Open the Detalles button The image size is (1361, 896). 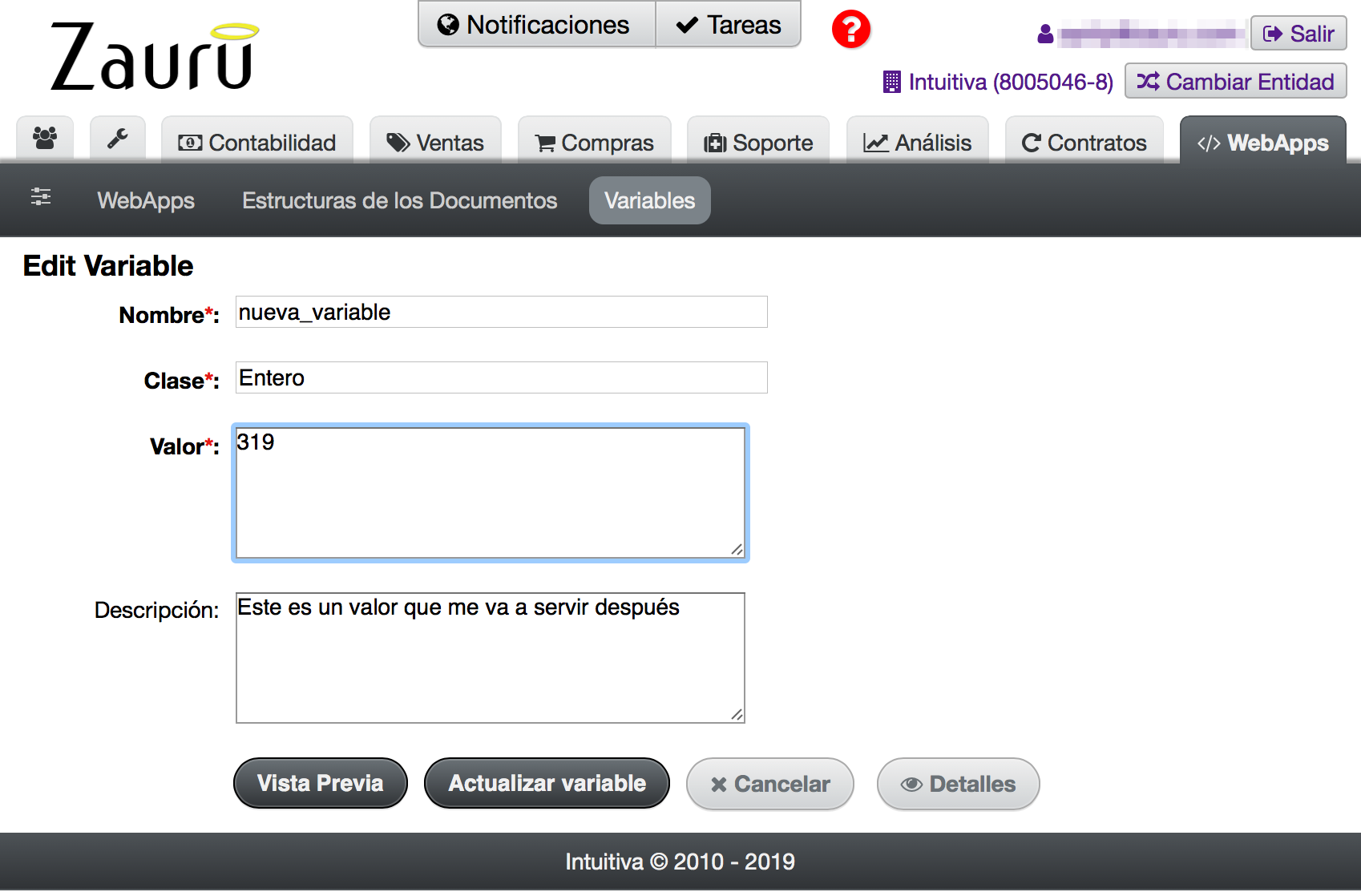click(958, 784)
